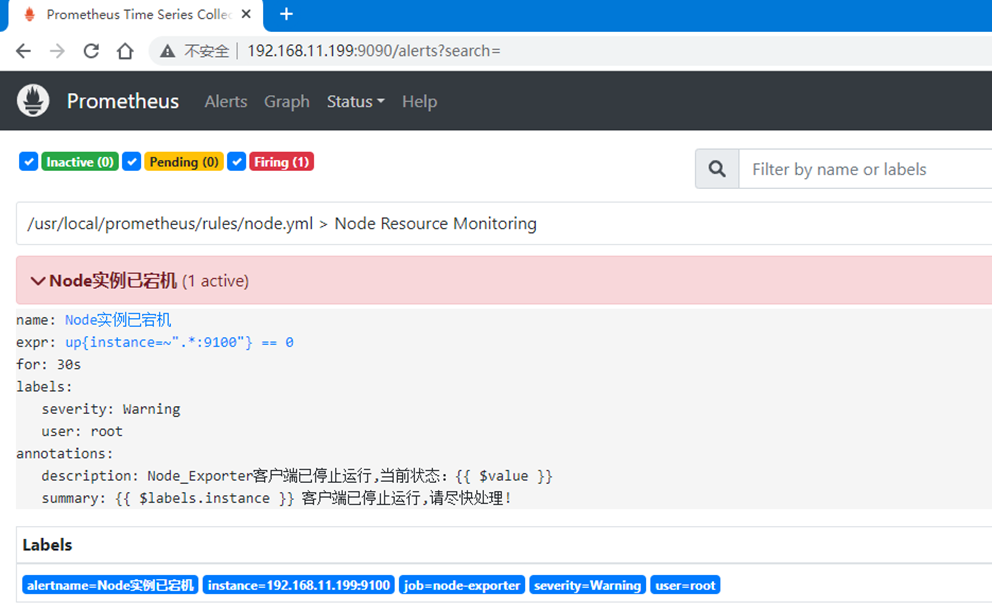Click the job=node-exporter label badge
Viewport: 992px width, 610px height.
point(462,585)
